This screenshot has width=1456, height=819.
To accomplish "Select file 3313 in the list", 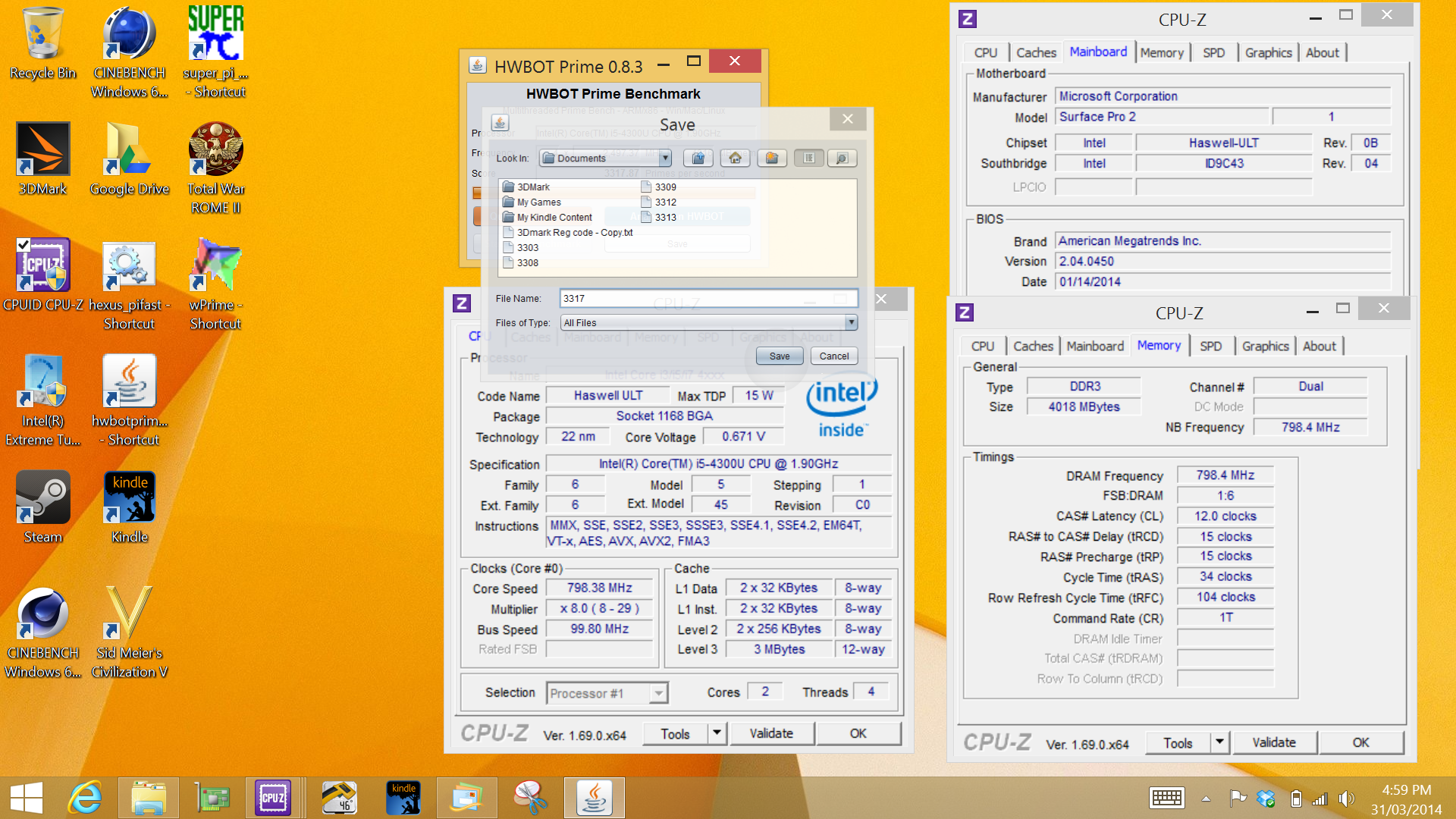I will coord(659,217).
